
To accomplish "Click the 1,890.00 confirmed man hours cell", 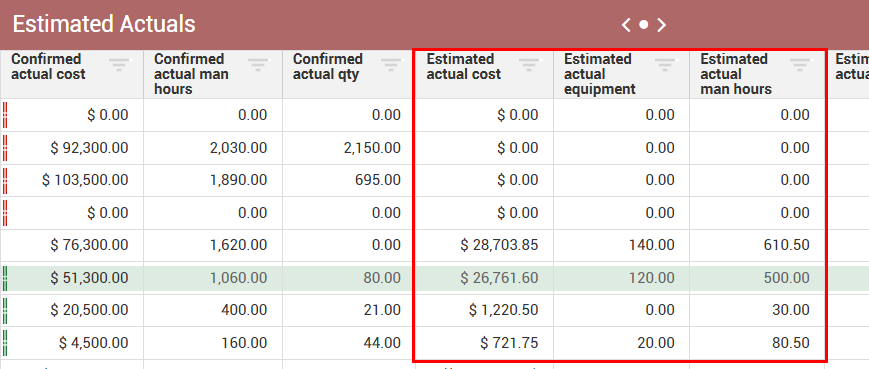I will pyautogui.click(x=213, y=180).
